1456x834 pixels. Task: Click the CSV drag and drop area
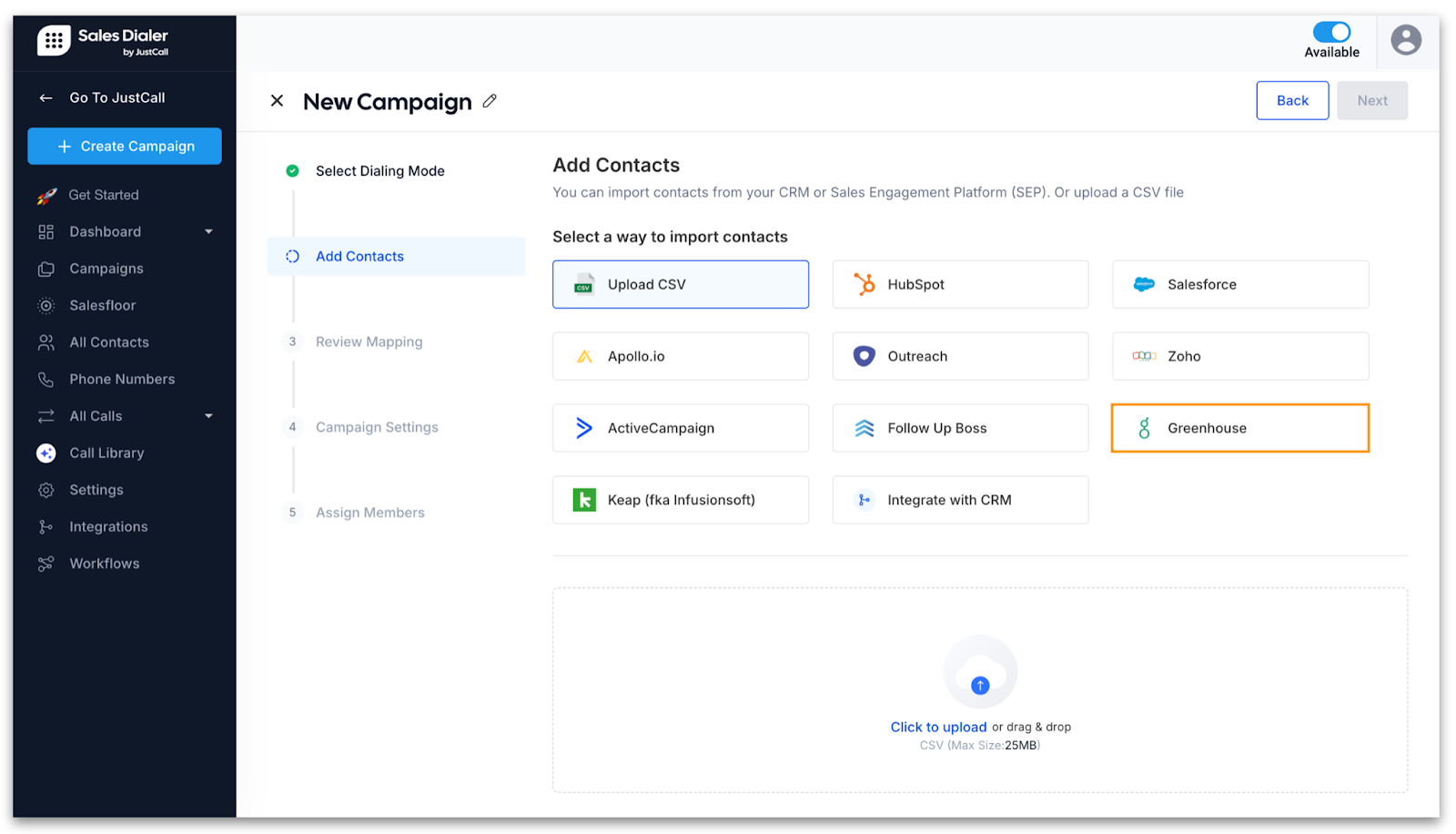tap(980, 690)
